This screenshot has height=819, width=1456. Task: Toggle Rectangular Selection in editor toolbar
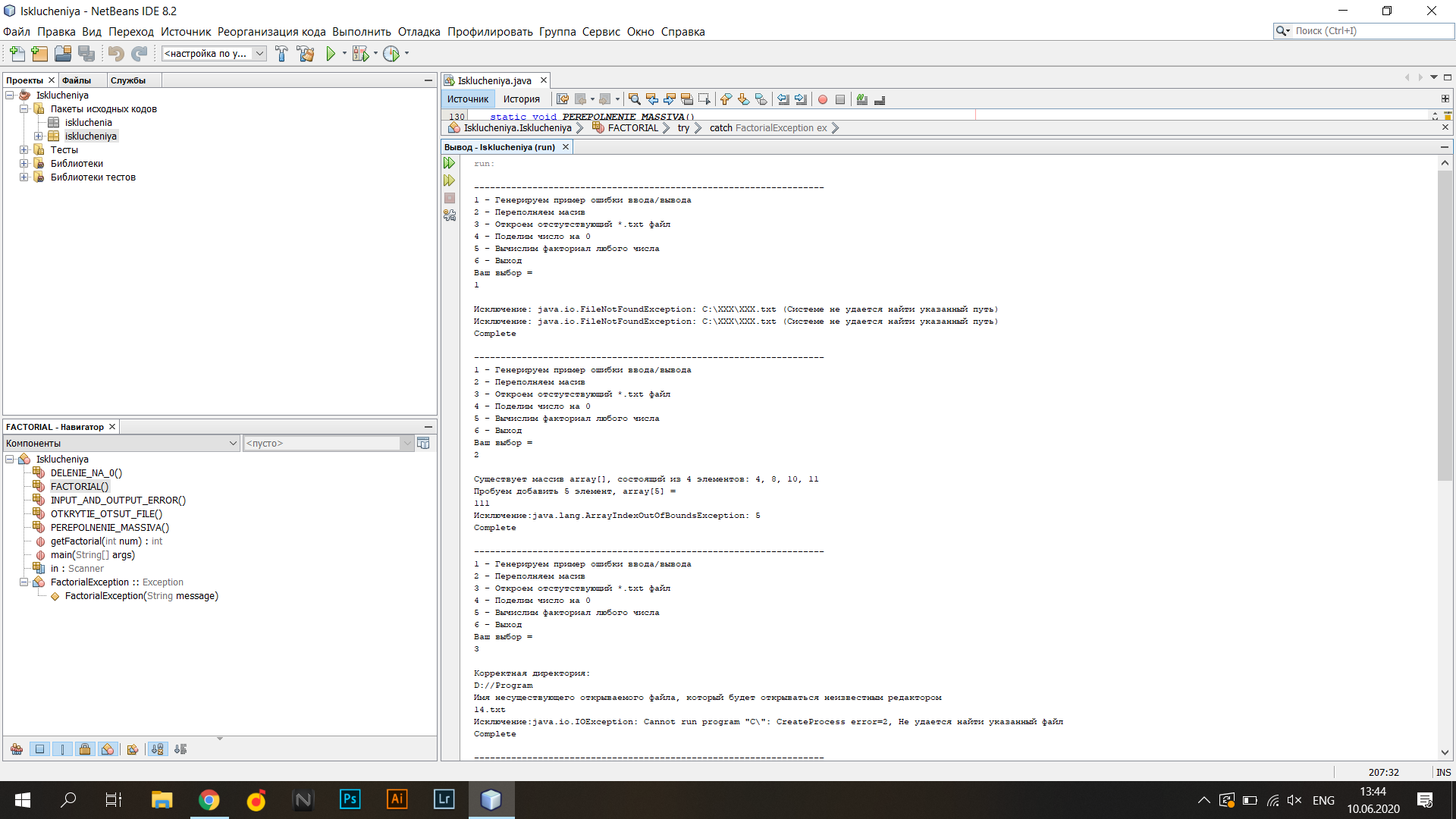(x=704, y=99)
